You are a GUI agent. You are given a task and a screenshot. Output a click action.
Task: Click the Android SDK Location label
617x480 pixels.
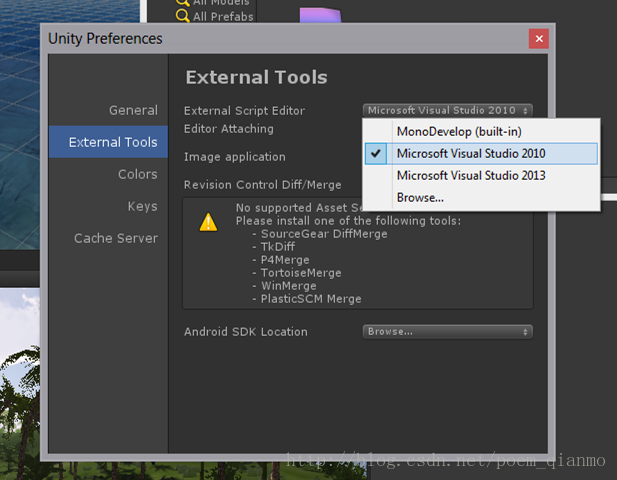click(x=246, y=332)
